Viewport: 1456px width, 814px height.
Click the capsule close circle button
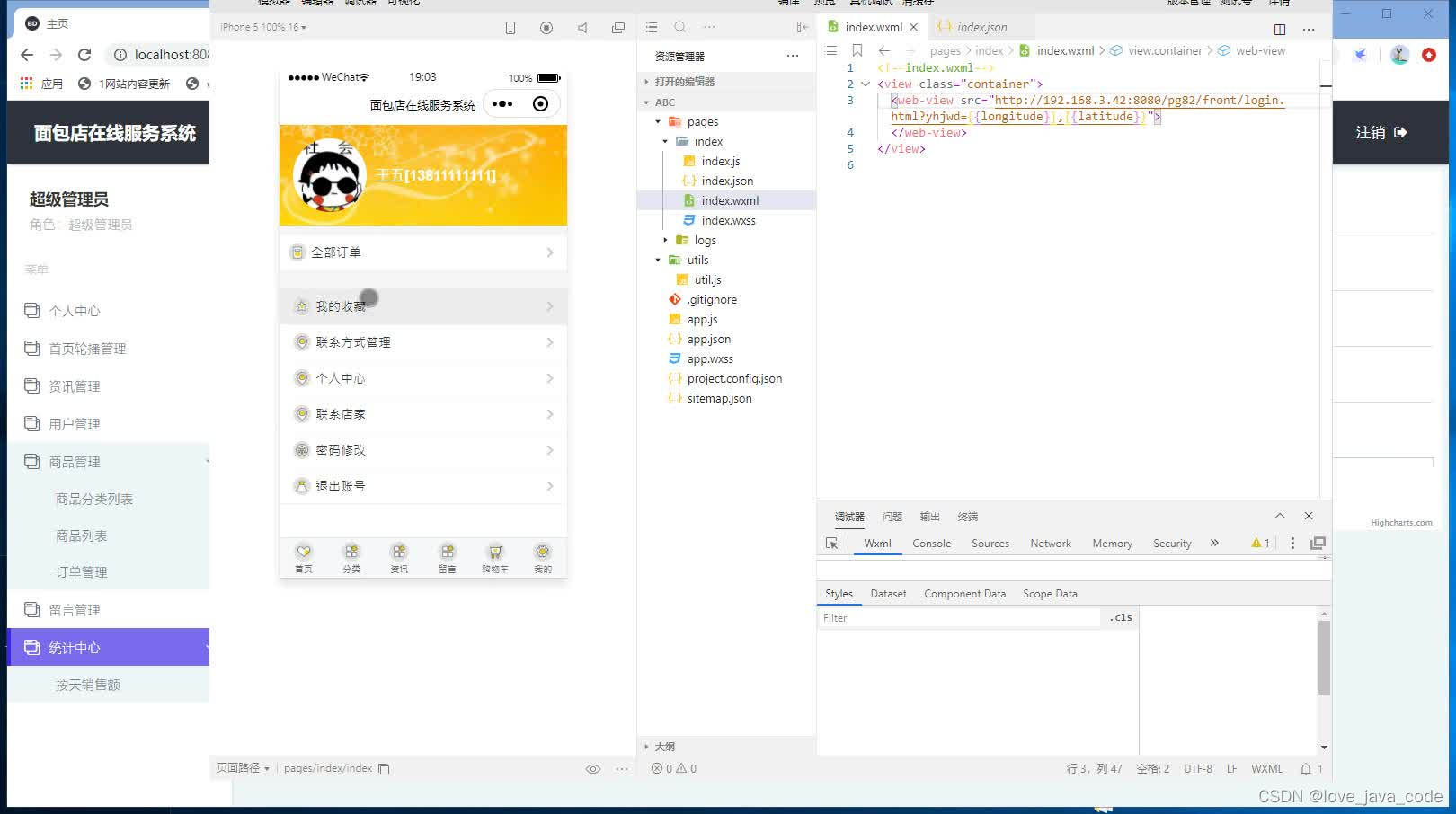[540, 104]
